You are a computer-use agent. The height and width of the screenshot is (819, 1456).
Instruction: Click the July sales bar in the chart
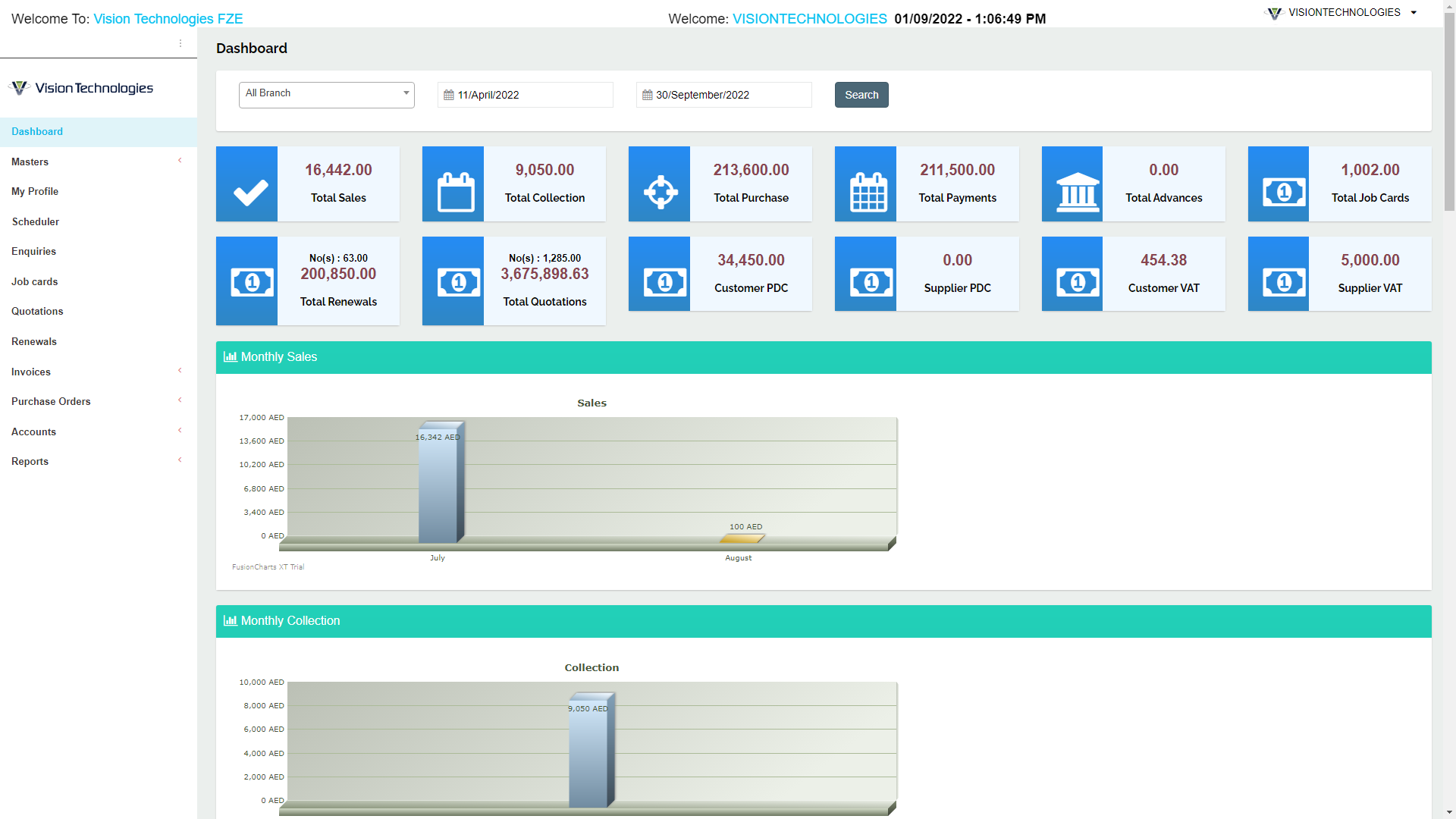coord(440,485)
